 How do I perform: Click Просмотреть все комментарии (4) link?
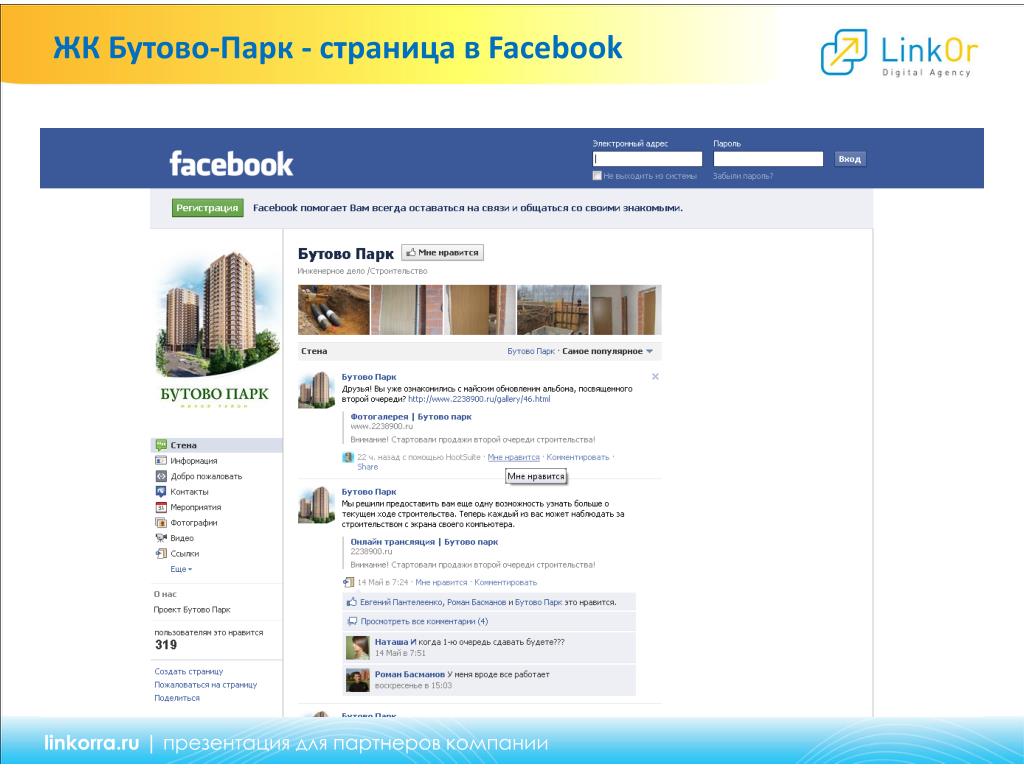(424, 622)
